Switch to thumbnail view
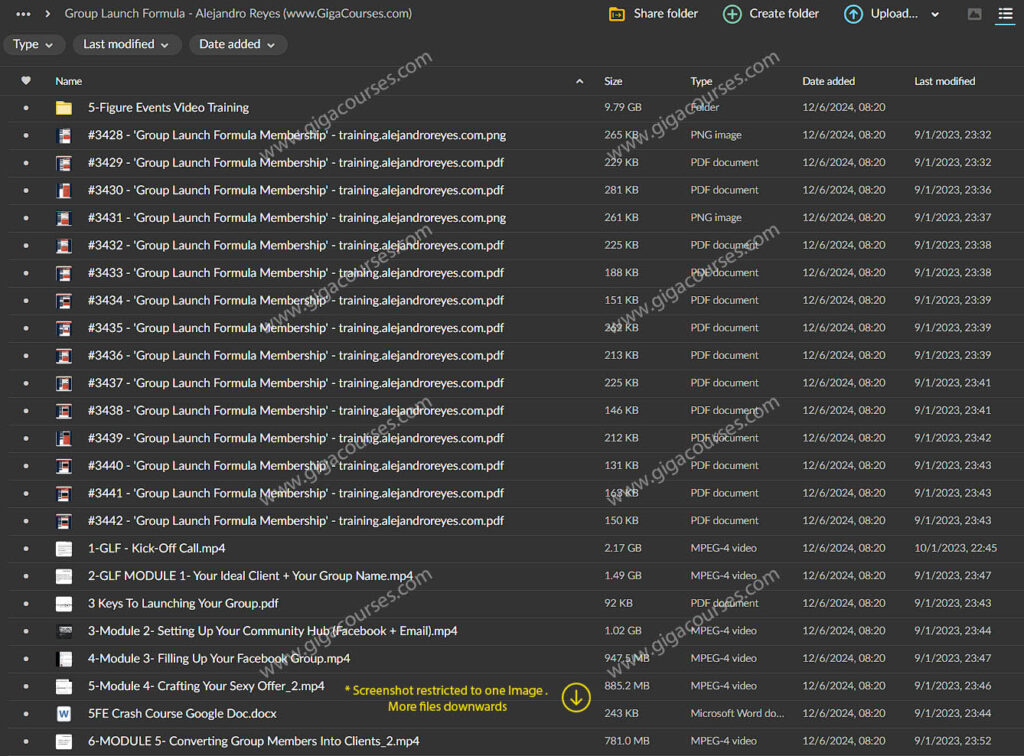The height and width of the screenshot is (756, 1024). [x=975, y=14]
